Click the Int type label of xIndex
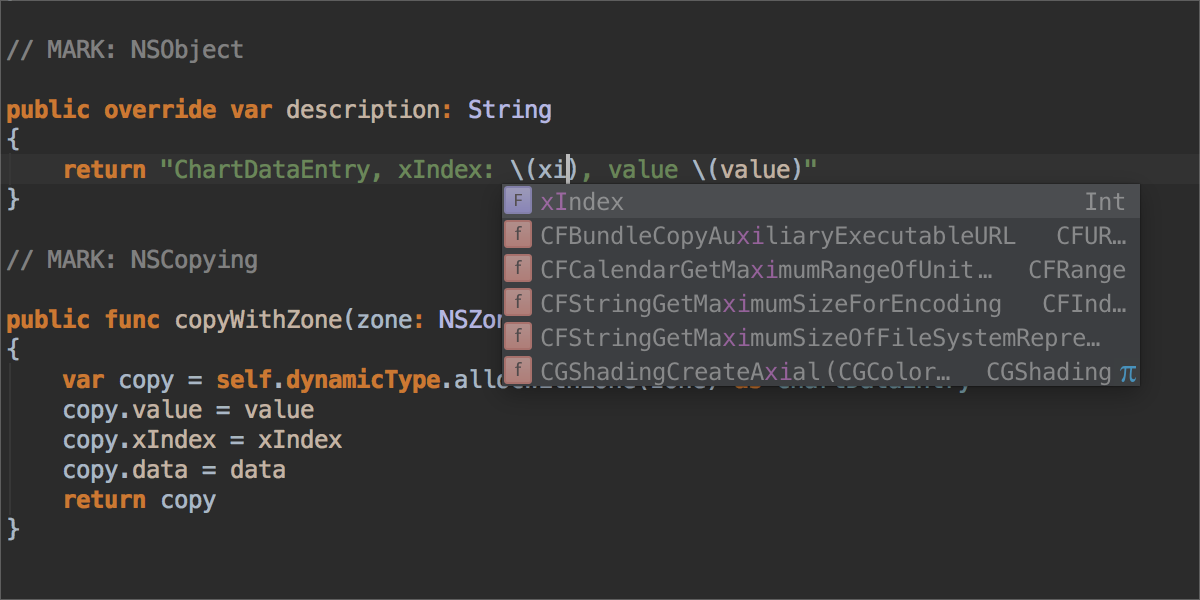Screen dimensions: 1200x600 coord(1104,202)
